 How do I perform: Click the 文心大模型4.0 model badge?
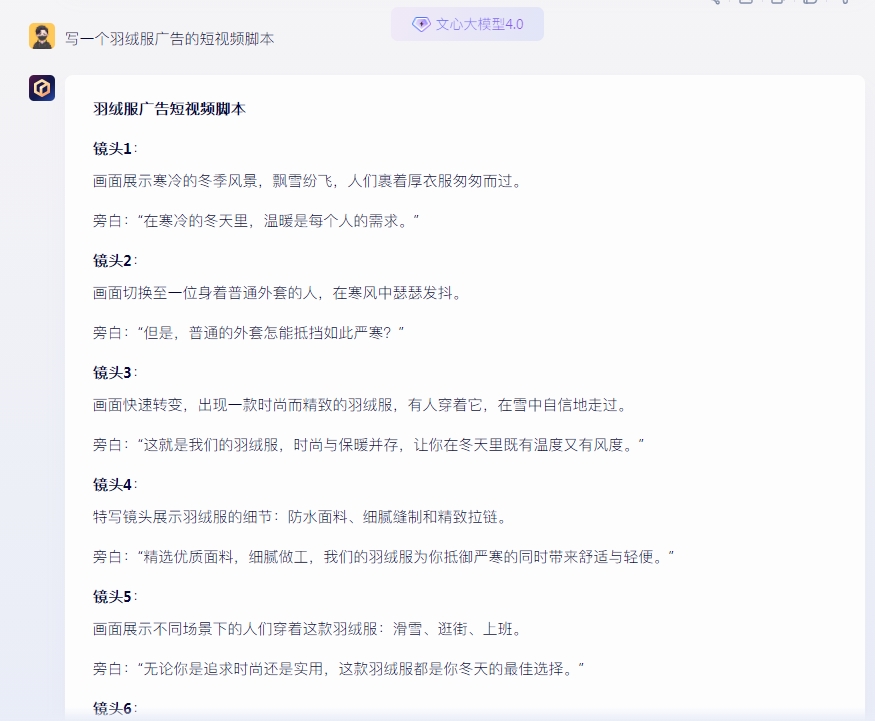coord(467,24)
